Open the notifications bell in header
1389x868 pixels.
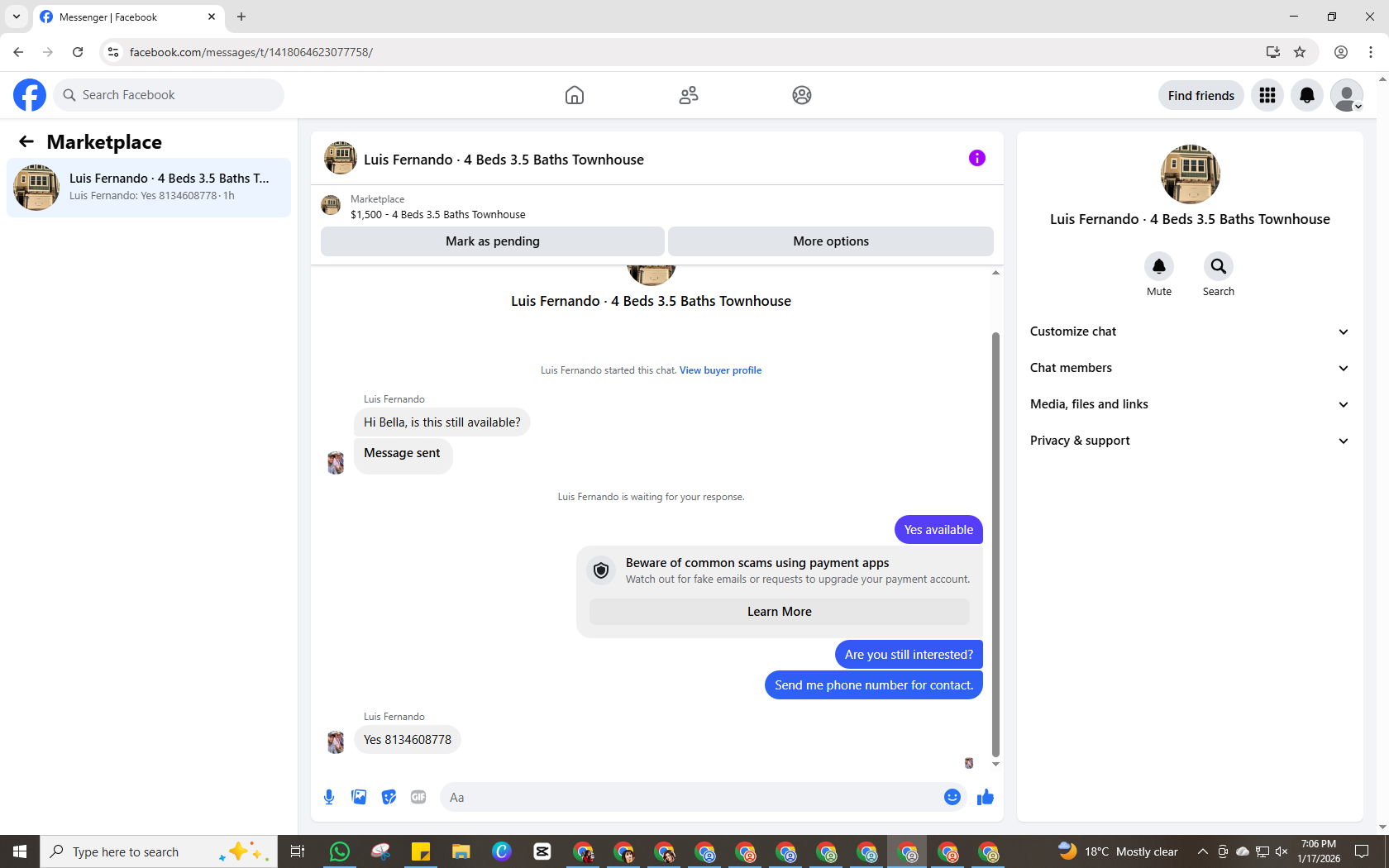click(x=1307, y=95)
